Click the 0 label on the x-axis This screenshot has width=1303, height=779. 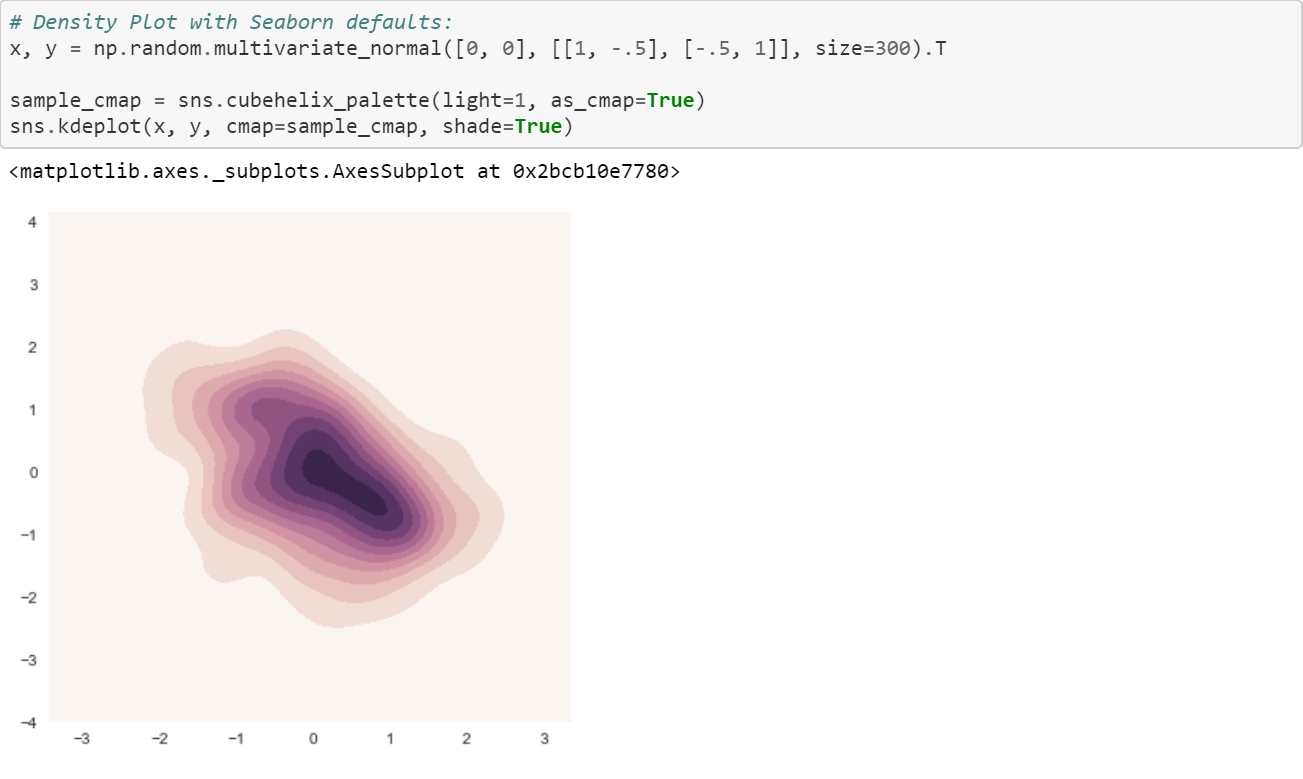click(x=312, y=738)
